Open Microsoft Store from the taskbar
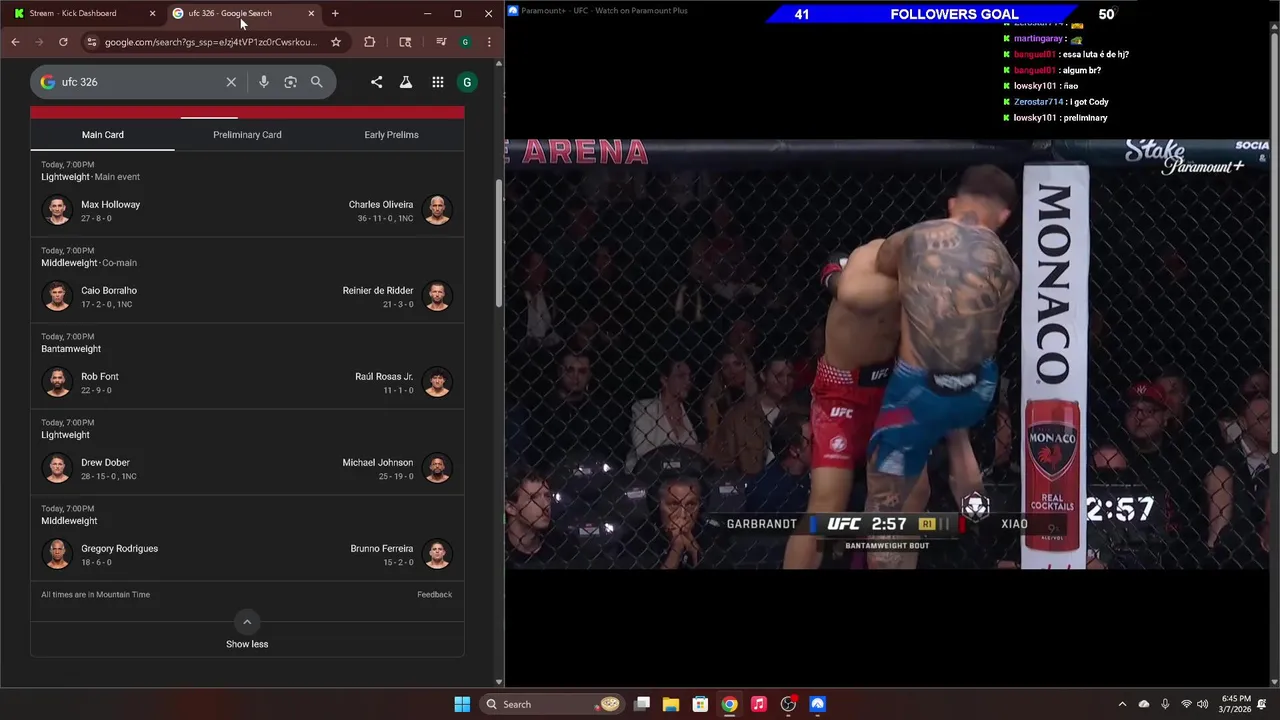The image size is (1280, 720). (700, 704)
